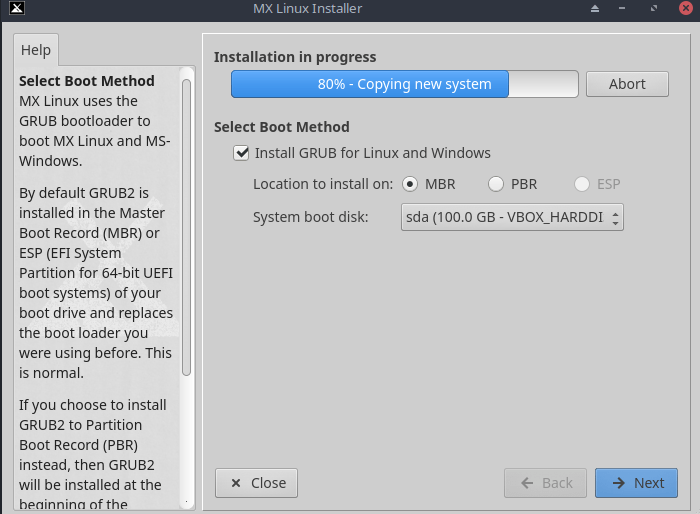Image resolution: width=700 pixels, height=514 pixels.
Task: Click the Select Boot Method help heading
Action: [x=87, y=81]
